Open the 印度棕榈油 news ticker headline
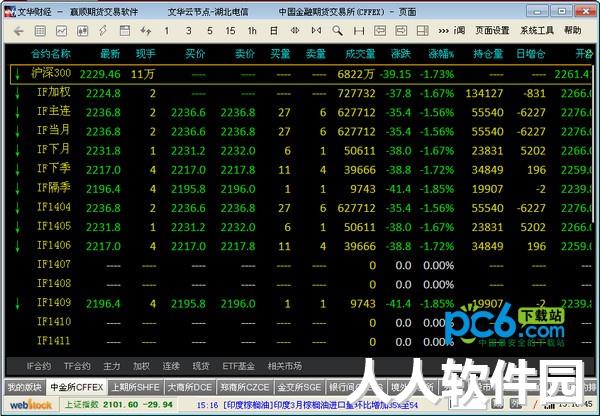600x416 pixels. [x=307, y=405]
